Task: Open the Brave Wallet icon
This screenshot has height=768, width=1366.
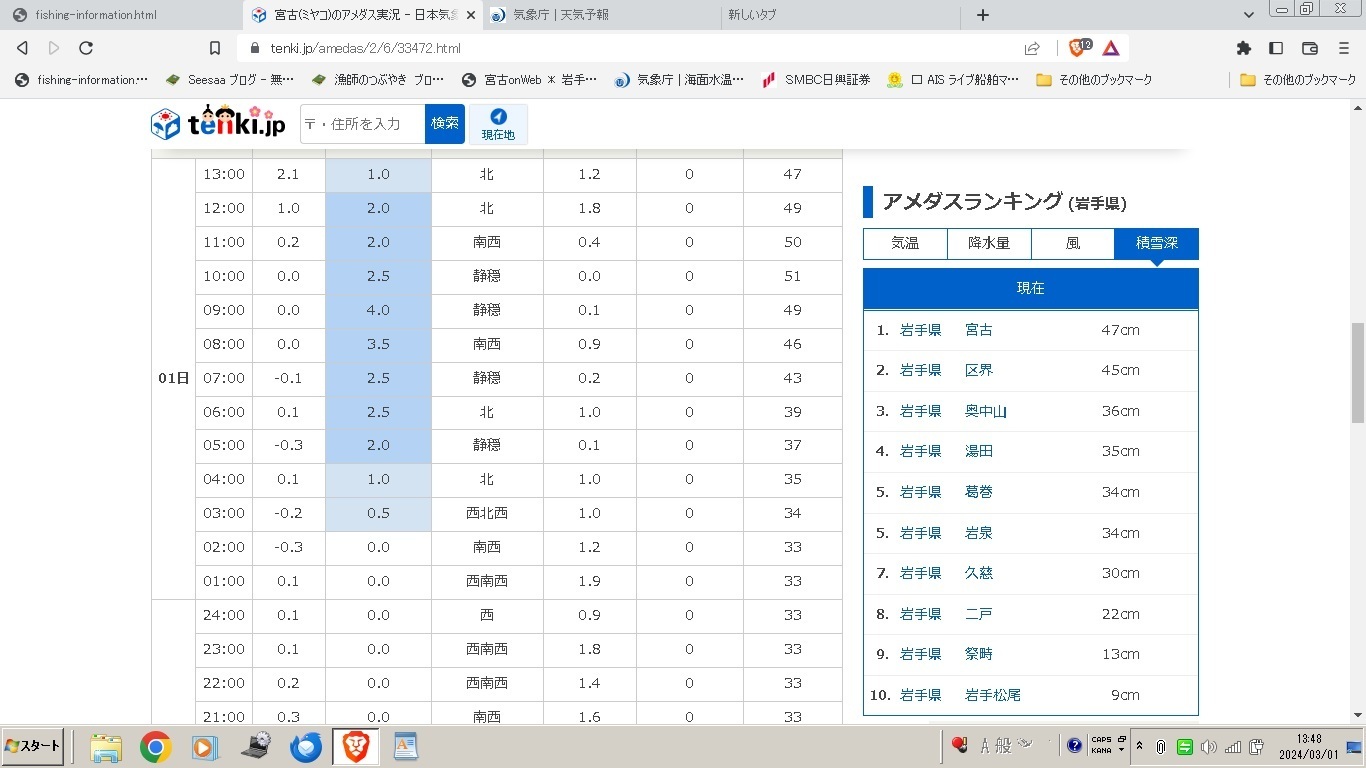Action: pos(1310,48)
